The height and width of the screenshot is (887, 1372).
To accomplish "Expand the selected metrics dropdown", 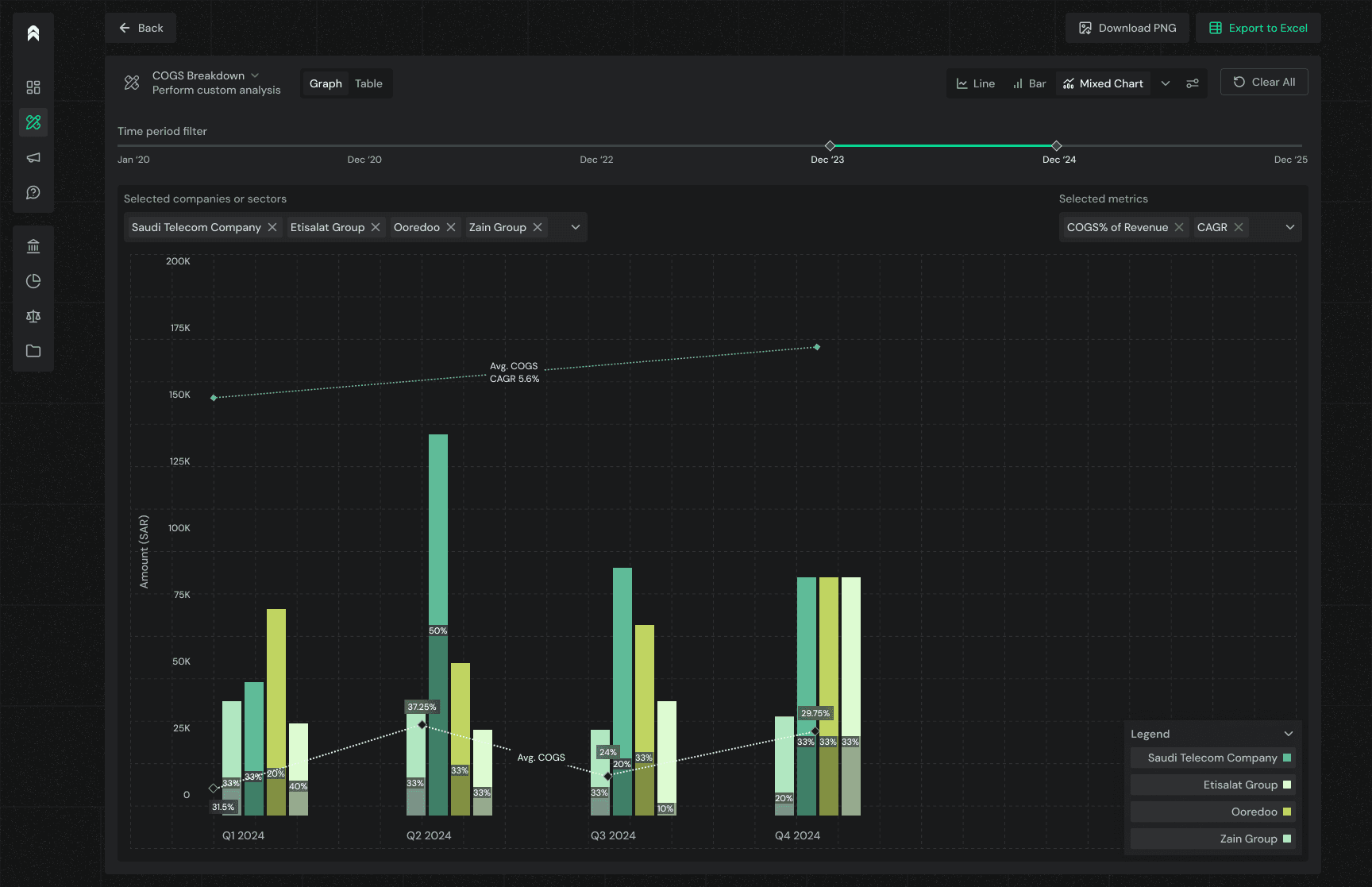I will (1290, 227).
